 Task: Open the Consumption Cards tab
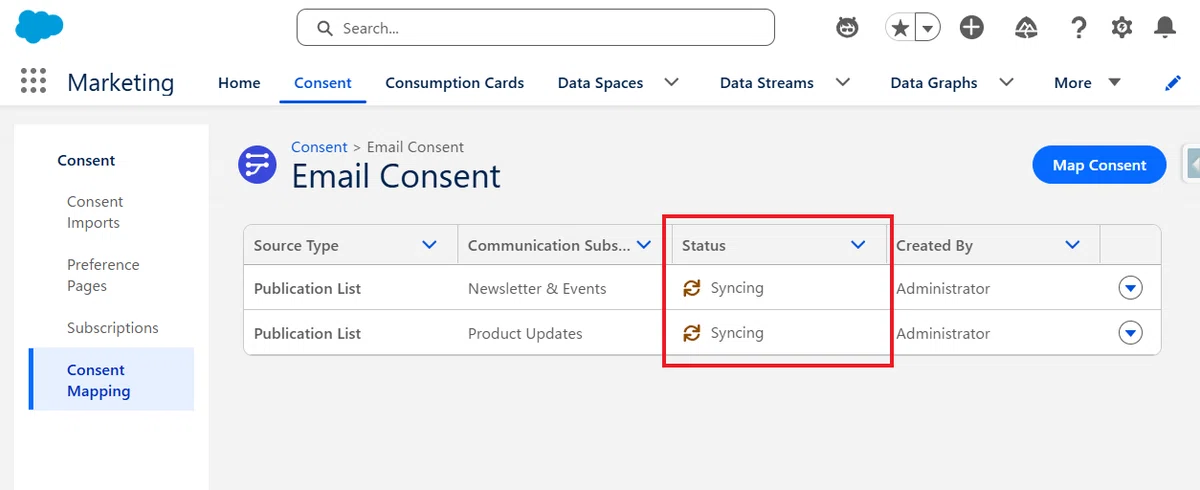(455, 83)
